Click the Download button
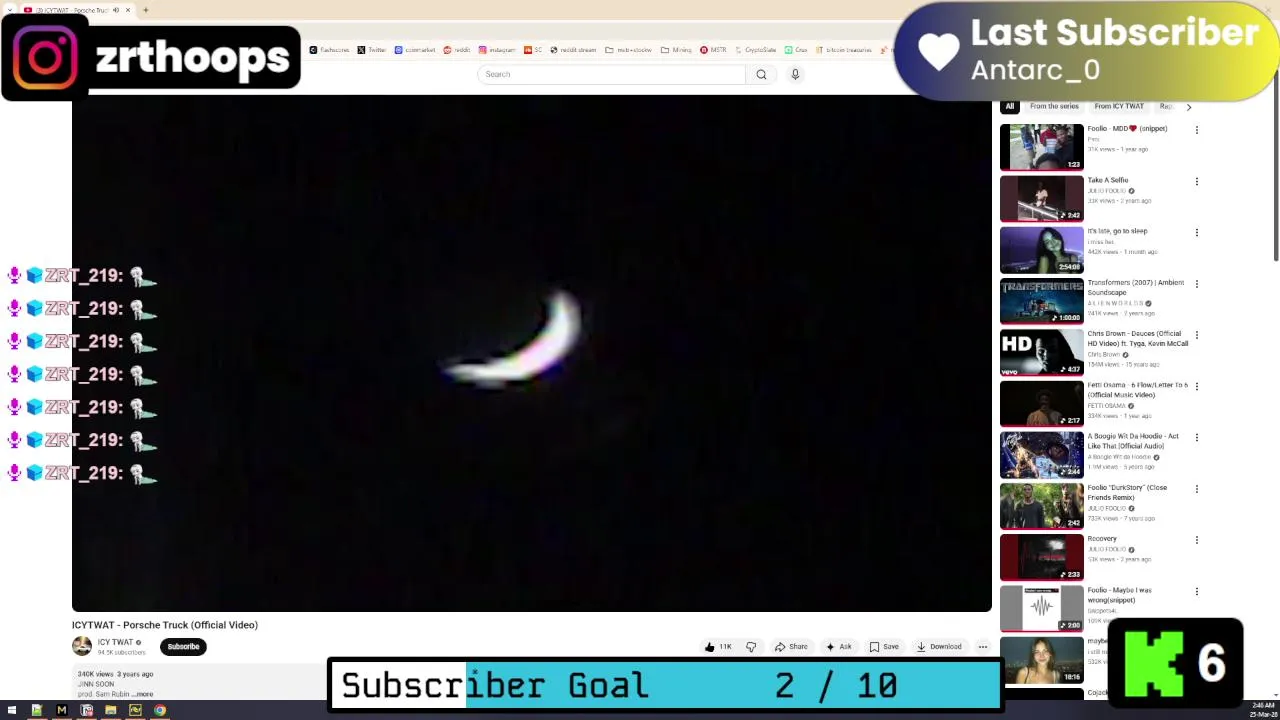The width and height of the screenshot is (1280, 720). tap(939, 647)
